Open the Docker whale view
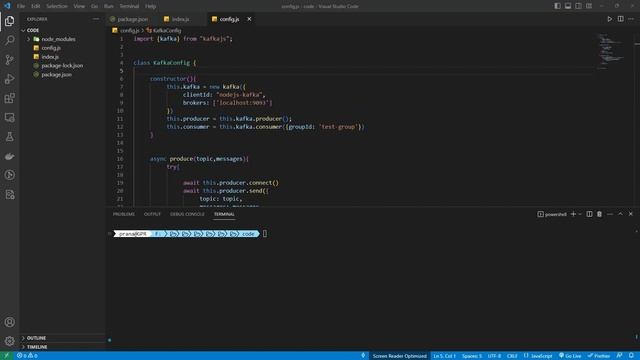This screenshot has height=360, width=640. [9, 156]
